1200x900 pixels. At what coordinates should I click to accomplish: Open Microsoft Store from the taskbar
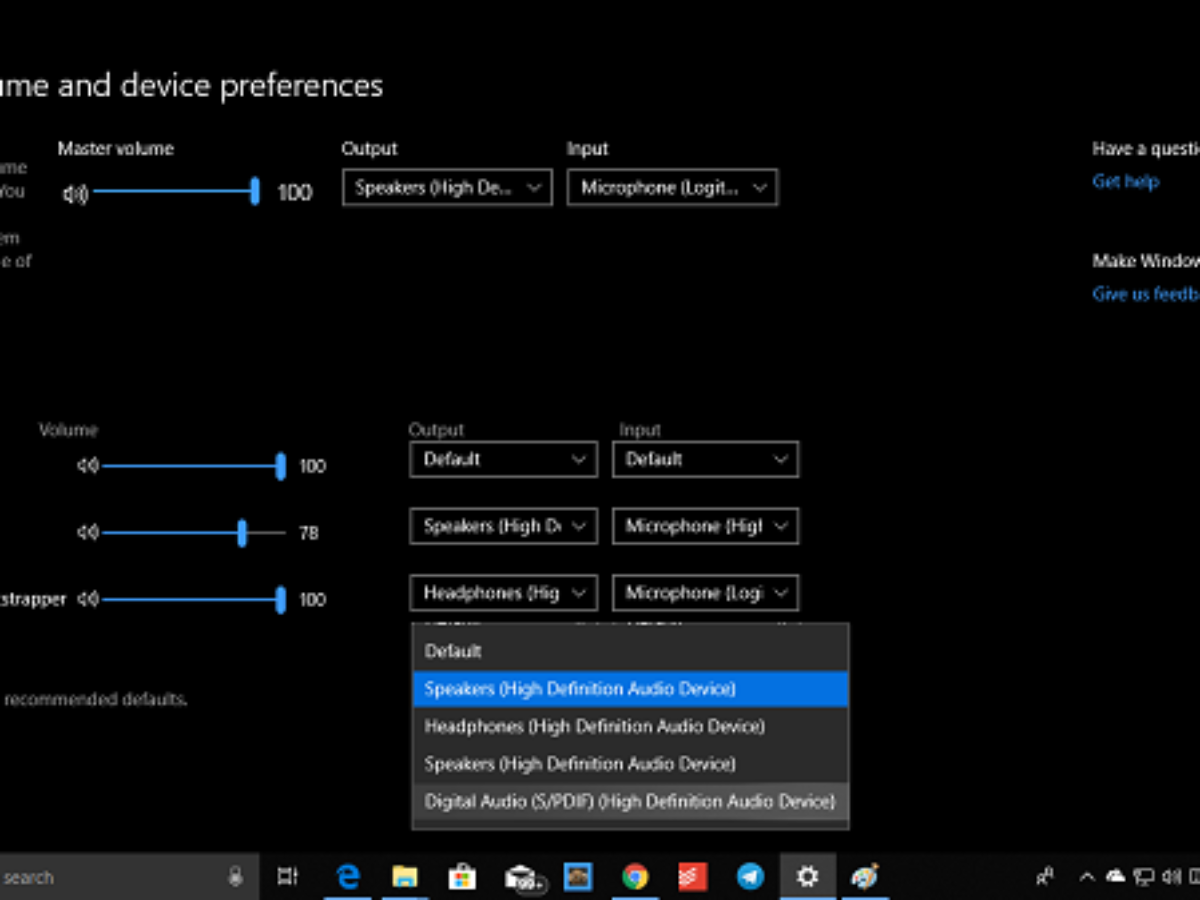point(461,877)
